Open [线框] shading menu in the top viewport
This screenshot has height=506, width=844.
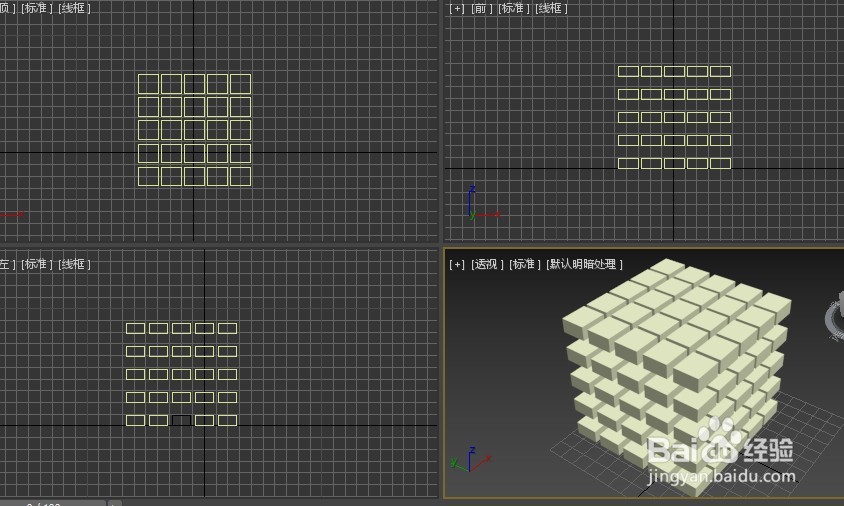(x=74, y=9)
